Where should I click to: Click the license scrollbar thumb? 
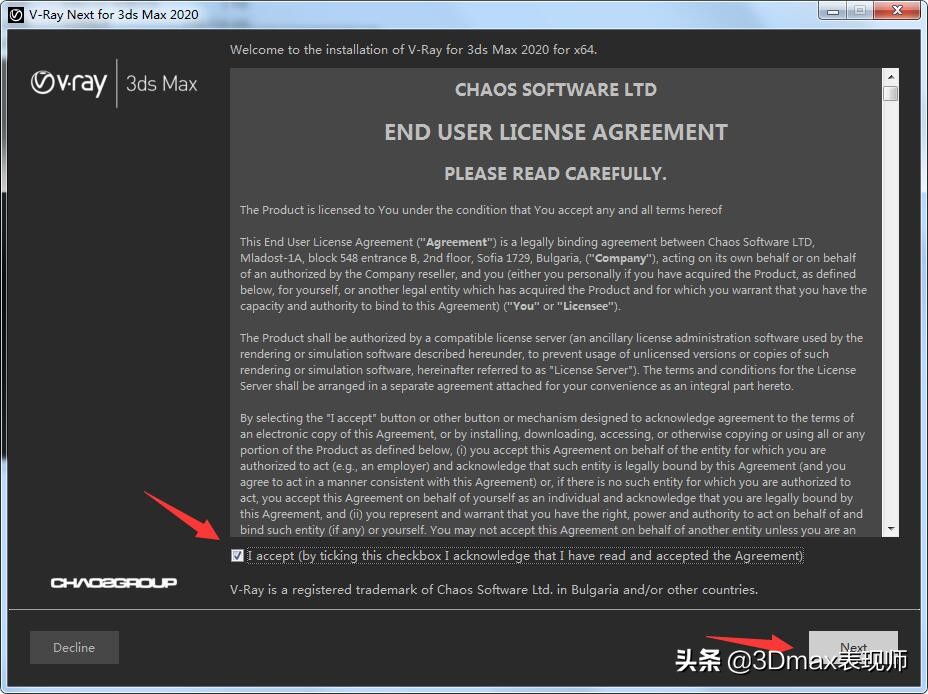tap(890, 94)
